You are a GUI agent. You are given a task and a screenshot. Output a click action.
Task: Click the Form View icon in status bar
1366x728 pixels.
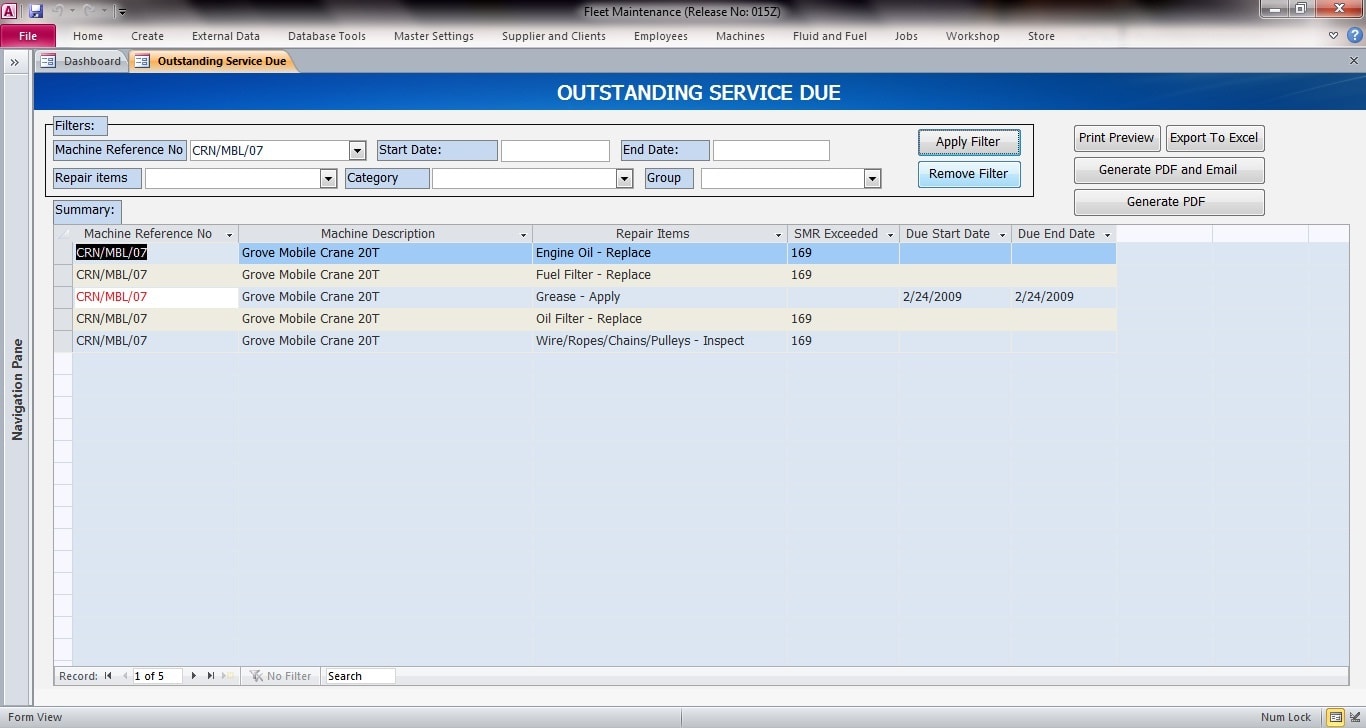coord(1336,717)
